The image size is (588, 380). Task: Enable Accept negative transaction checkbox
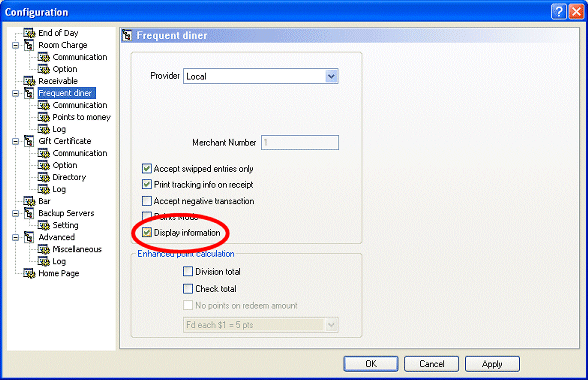pyautogui.click(x=147, y=201)
